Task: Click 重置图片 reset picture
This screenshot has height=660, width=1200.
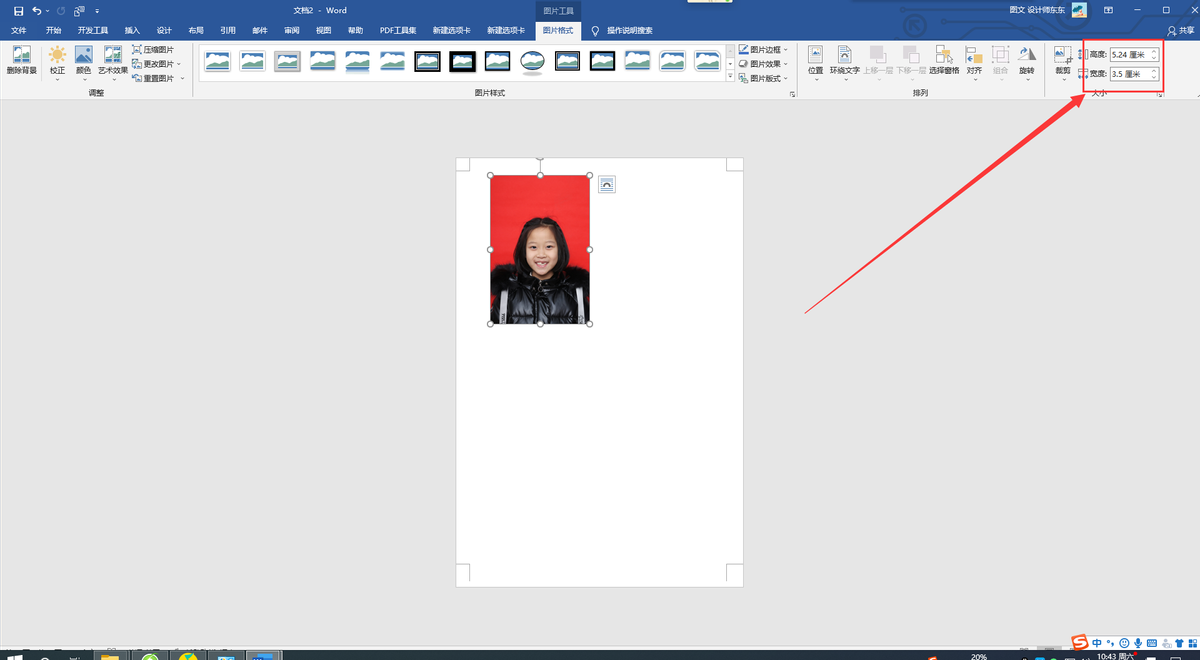Action: 153,78
